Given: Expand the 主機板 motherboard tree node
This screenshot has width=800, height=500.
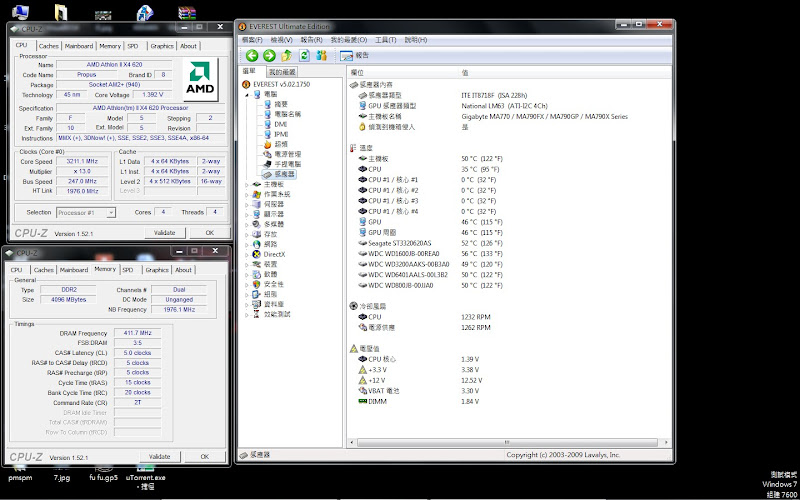Looking at the screenshot, I should [247, 184].
